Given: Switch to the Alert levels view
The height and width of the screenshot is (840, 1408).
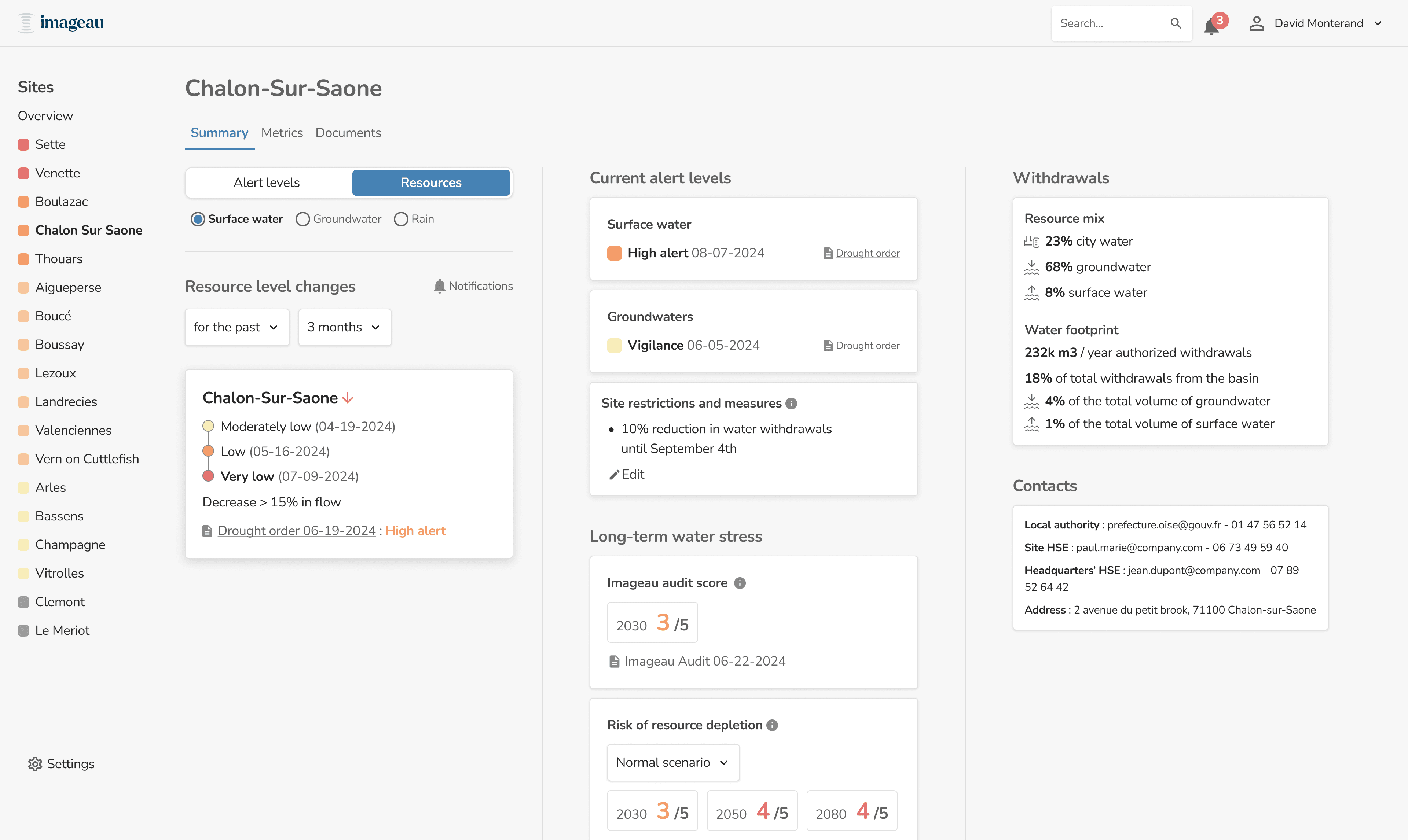Looking at the screenshot, I should tap(267, 182).
